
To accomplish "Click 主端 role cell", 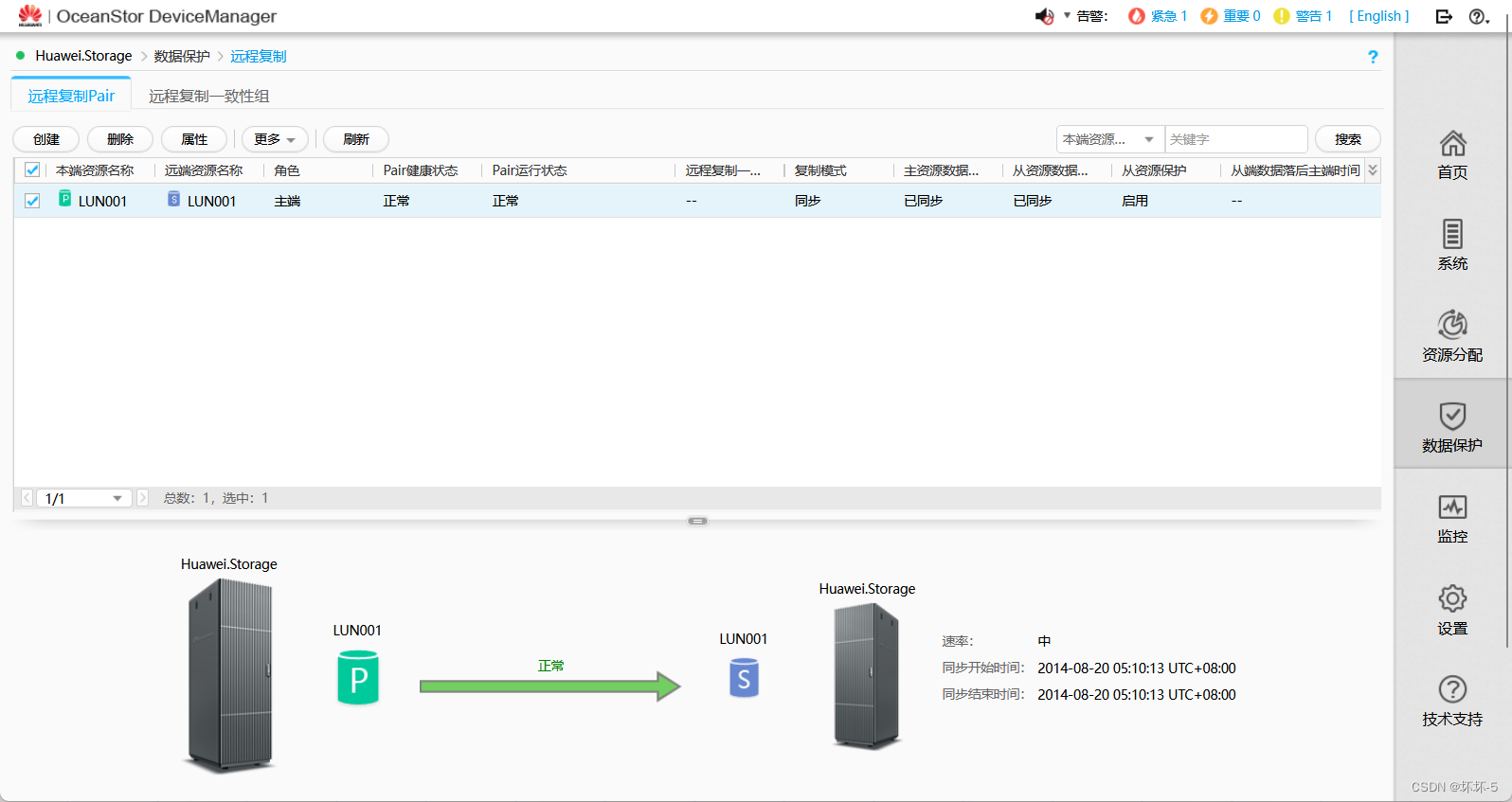I will click(287, 201).
